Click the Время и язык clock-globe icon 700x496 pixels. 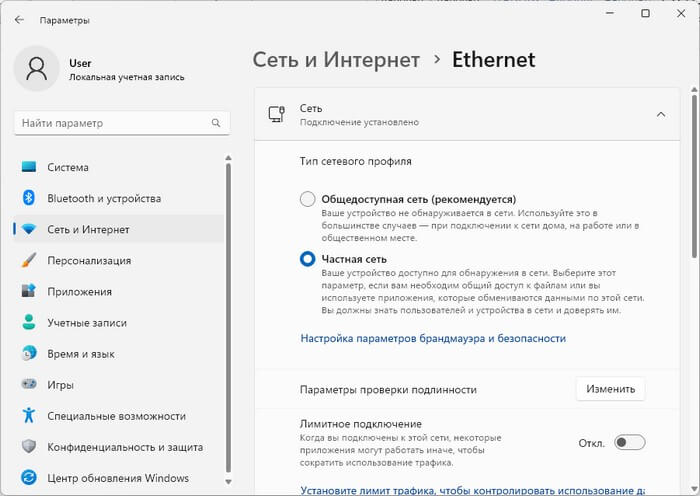point(29,353)
